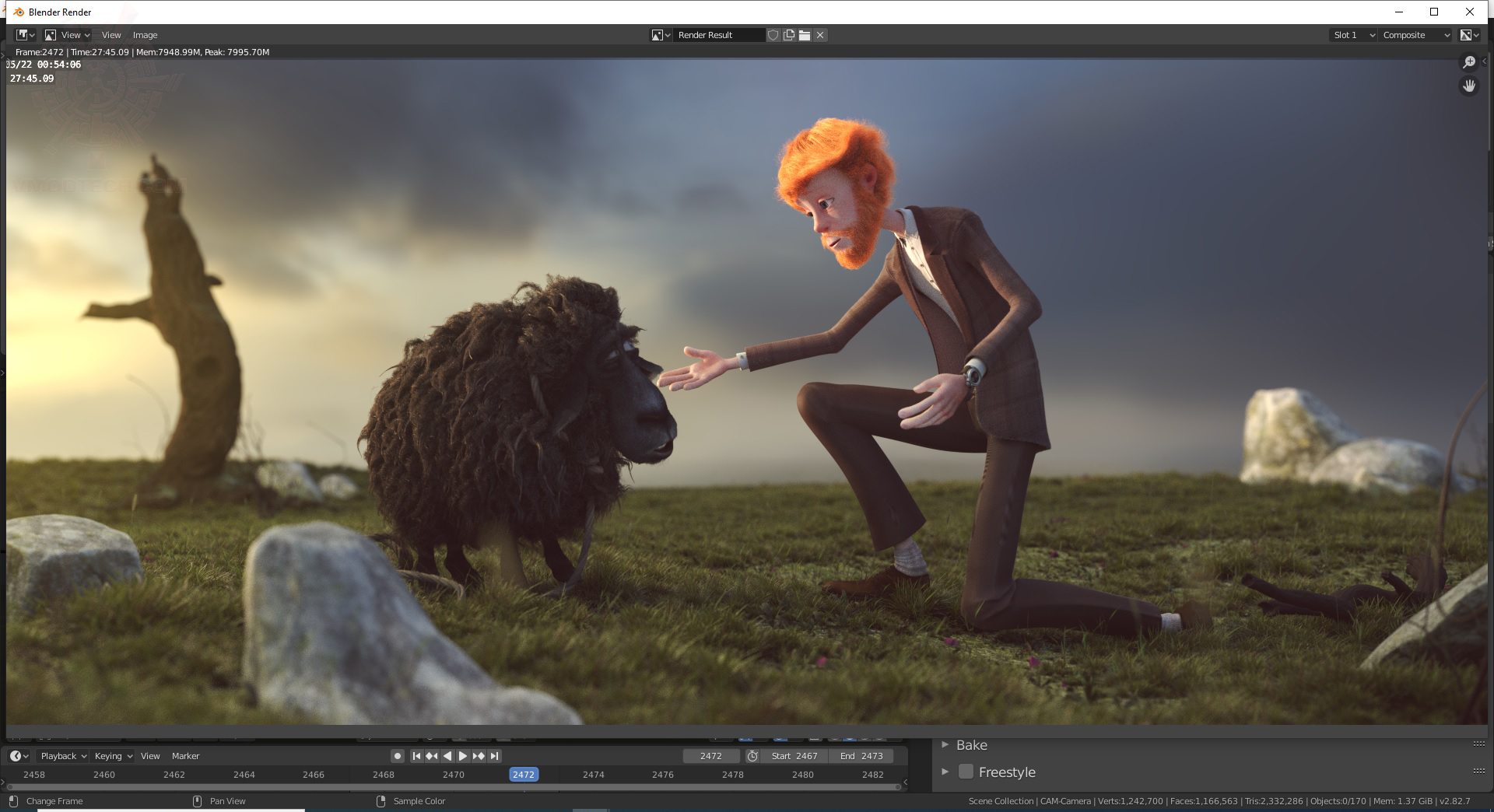This screenshot has width=1494, height=812.
Task: Unlink the Render Result image
Action: coord(820,35)
